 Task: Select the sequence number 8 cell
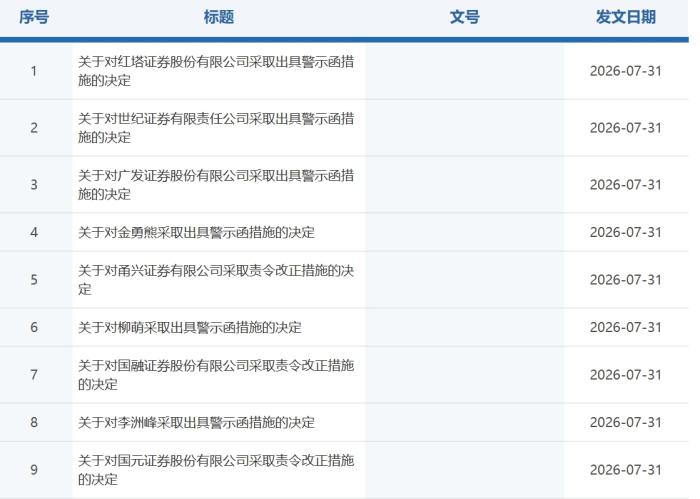tap(34, 423)
